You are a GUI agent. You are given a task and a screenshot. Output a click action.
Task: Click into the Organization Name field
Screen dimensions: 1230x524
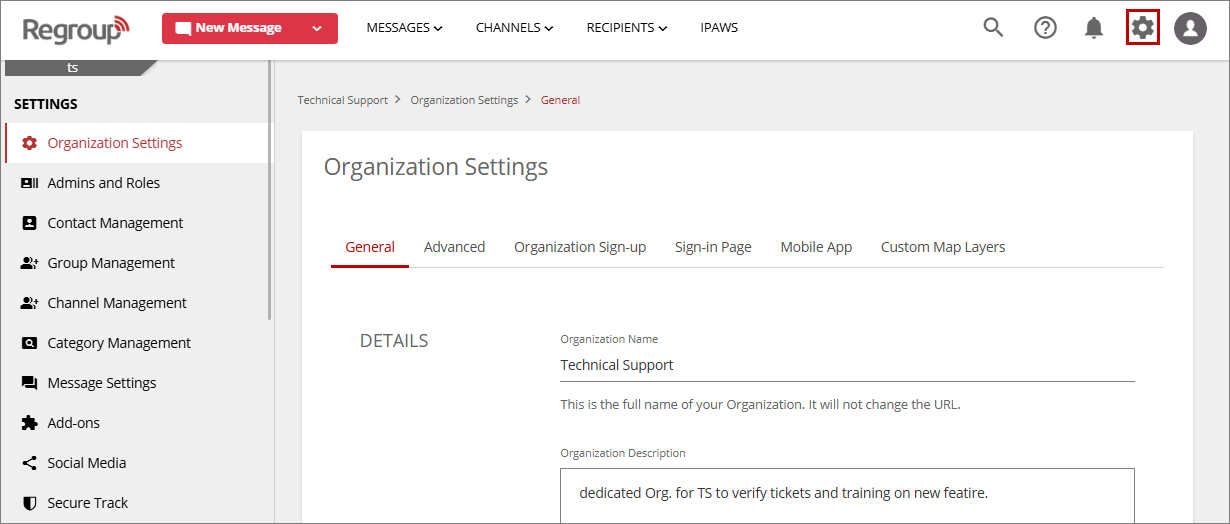coord(847,365)
